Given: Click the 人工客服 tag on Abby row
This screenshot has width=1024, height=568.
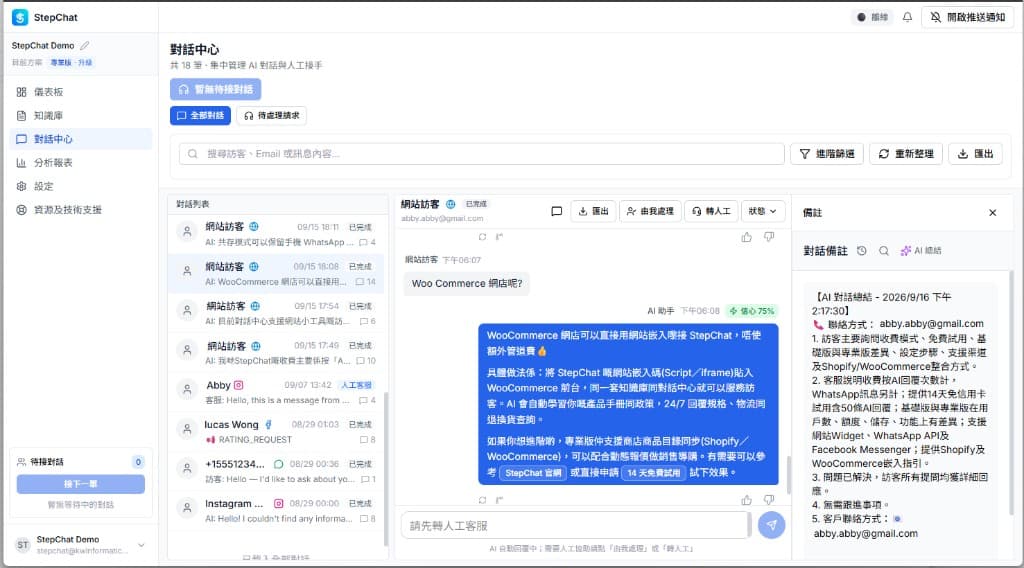Looking at the screenshot, I should 357,385.
